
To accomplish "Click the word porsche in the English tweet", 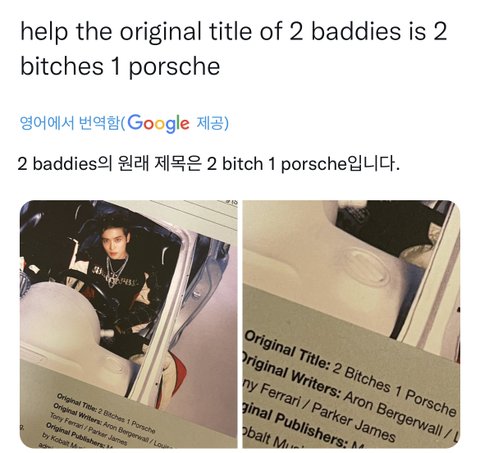I will [x=174, y=66].
